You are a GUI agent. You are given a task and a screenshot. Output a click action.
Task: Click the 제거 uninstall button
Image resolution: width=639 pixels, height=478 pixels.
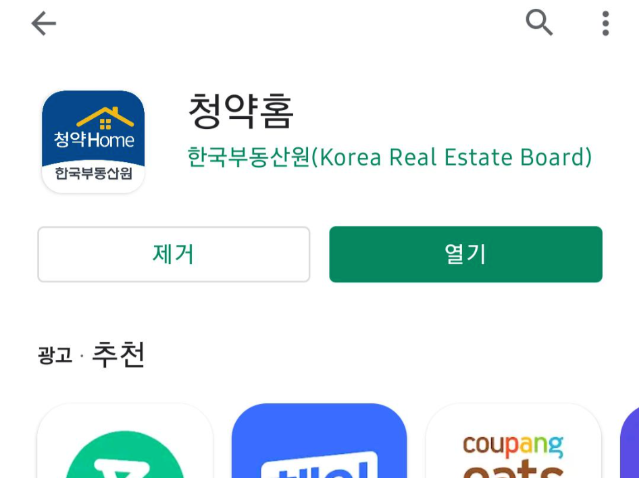(174, 254)
